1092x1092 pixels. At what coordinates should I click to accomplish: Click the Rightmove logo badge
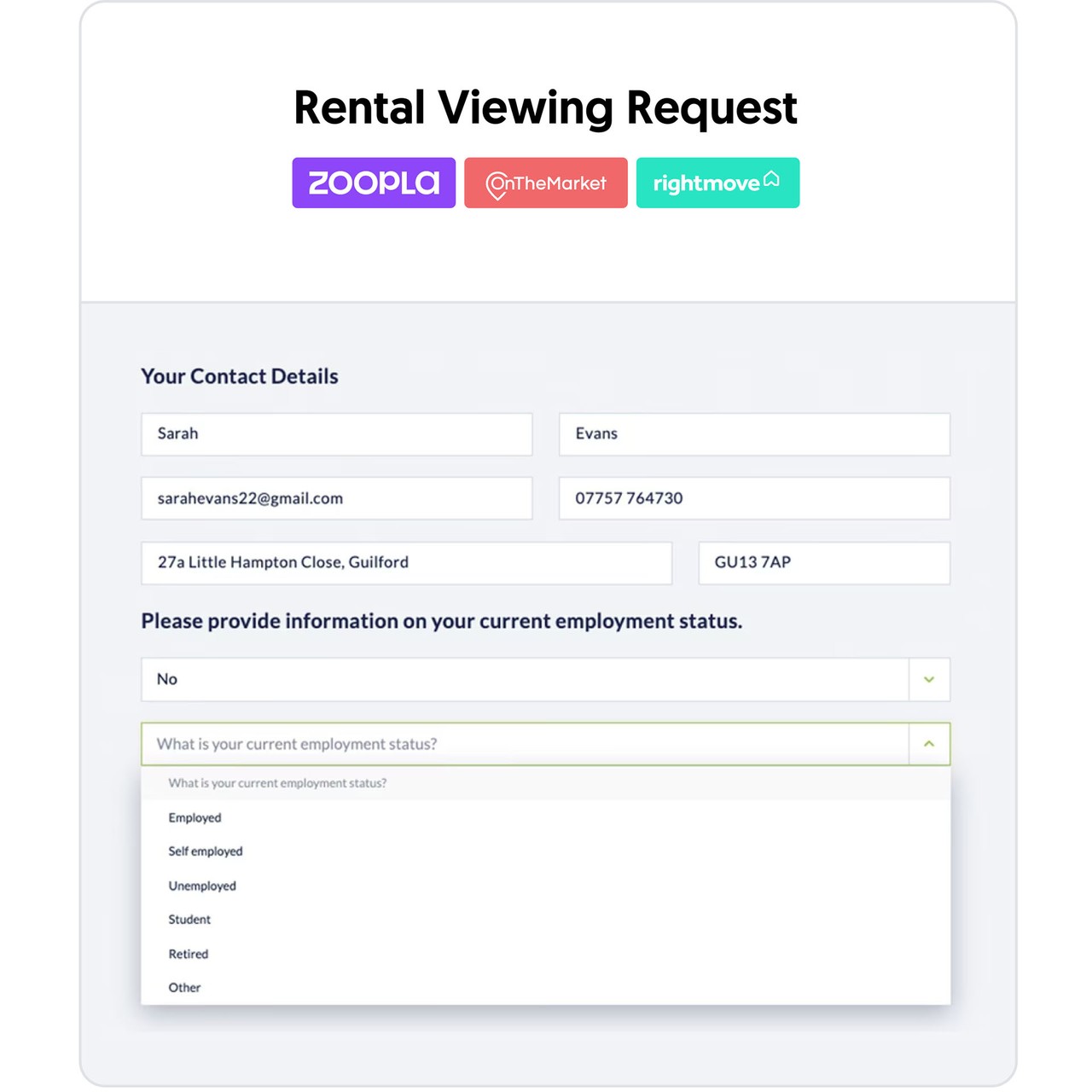pos(717,183)
